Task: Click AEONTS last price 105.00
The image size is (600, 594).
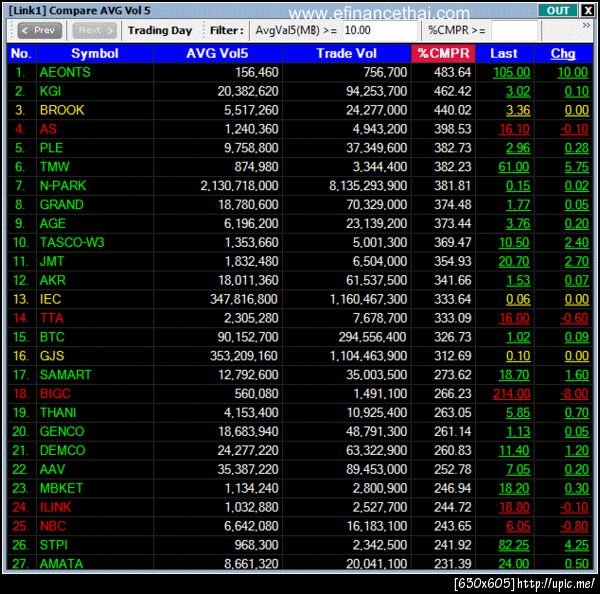Action: point(512,72)
